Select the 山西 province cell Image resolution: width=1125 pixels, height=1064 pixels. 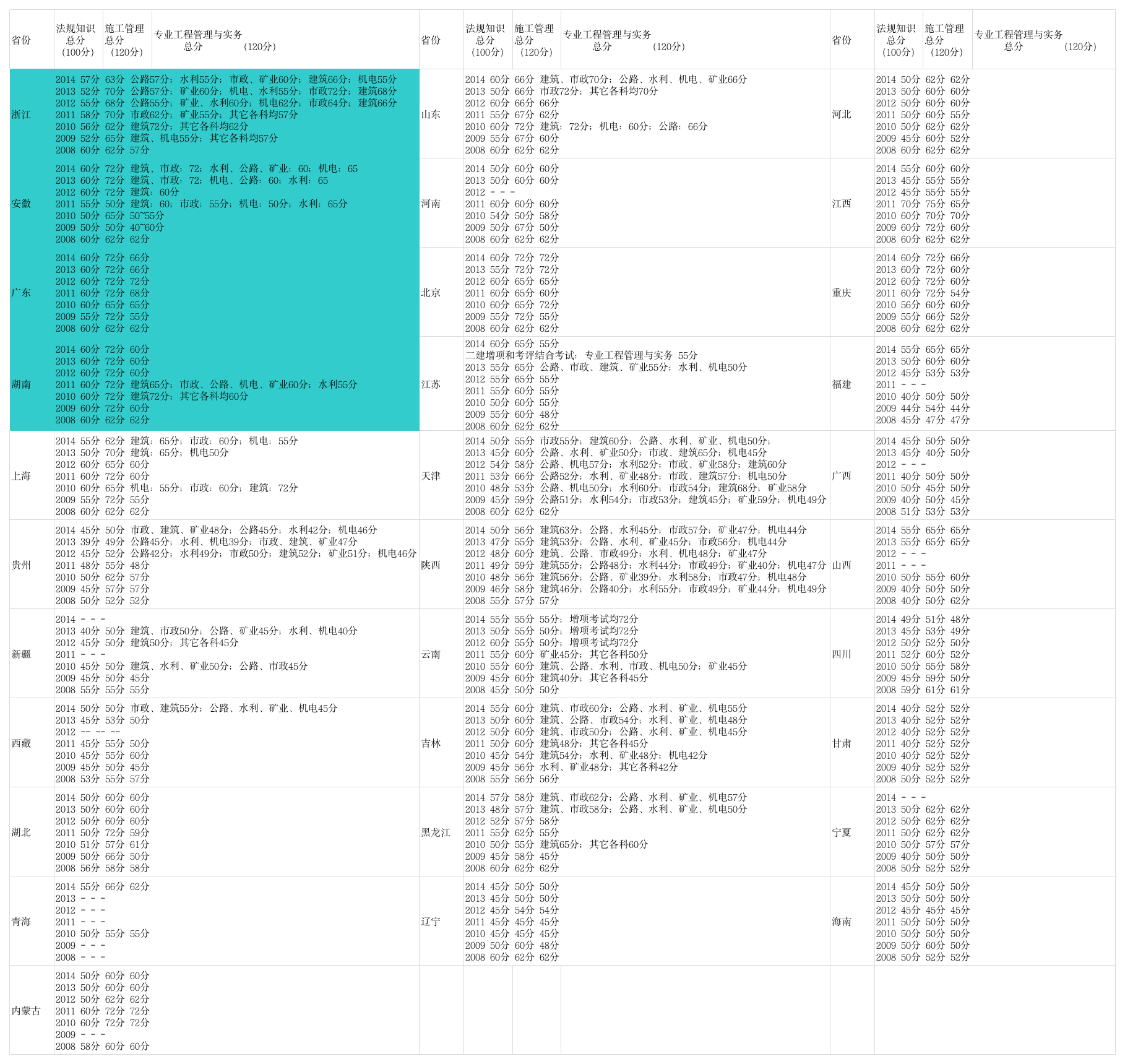point(852,565)
